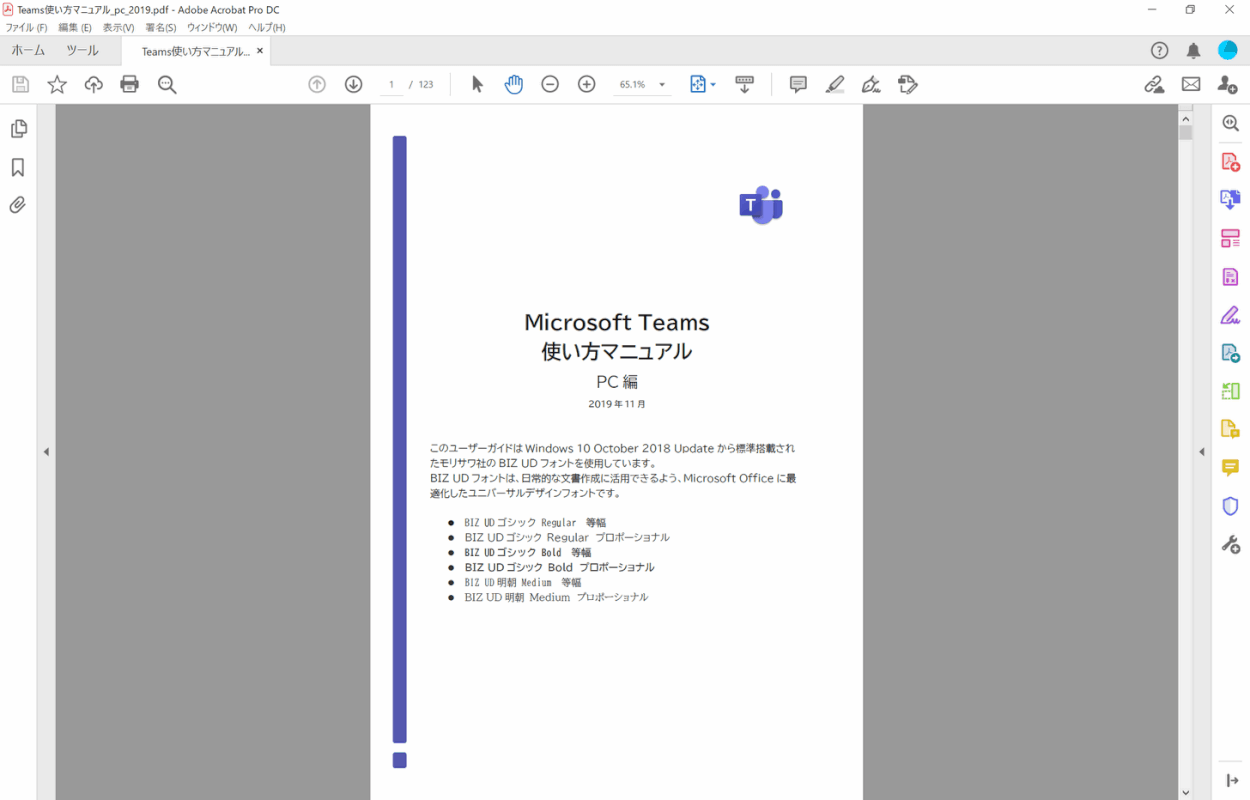The height and width of the screenshot is (800, 1250).
Task: Go to next page arrow
Action: coord(353,85)
